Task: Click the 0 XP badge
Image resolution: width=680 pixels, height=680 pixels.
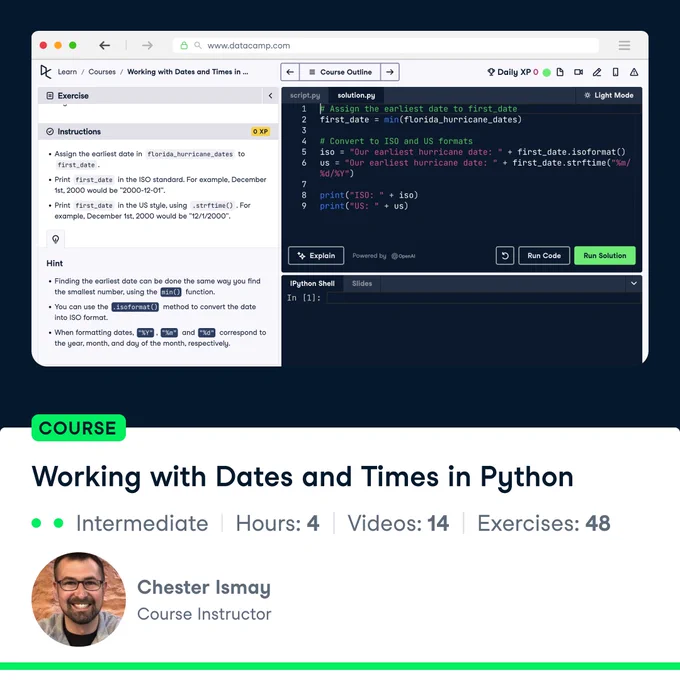Action: tap(260, 131)
